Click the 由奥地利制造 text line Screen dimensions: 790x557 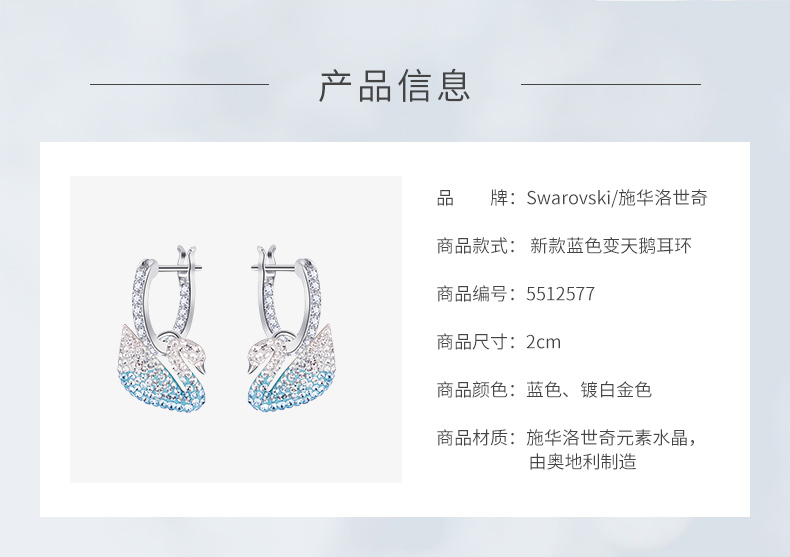pos(583,461)
